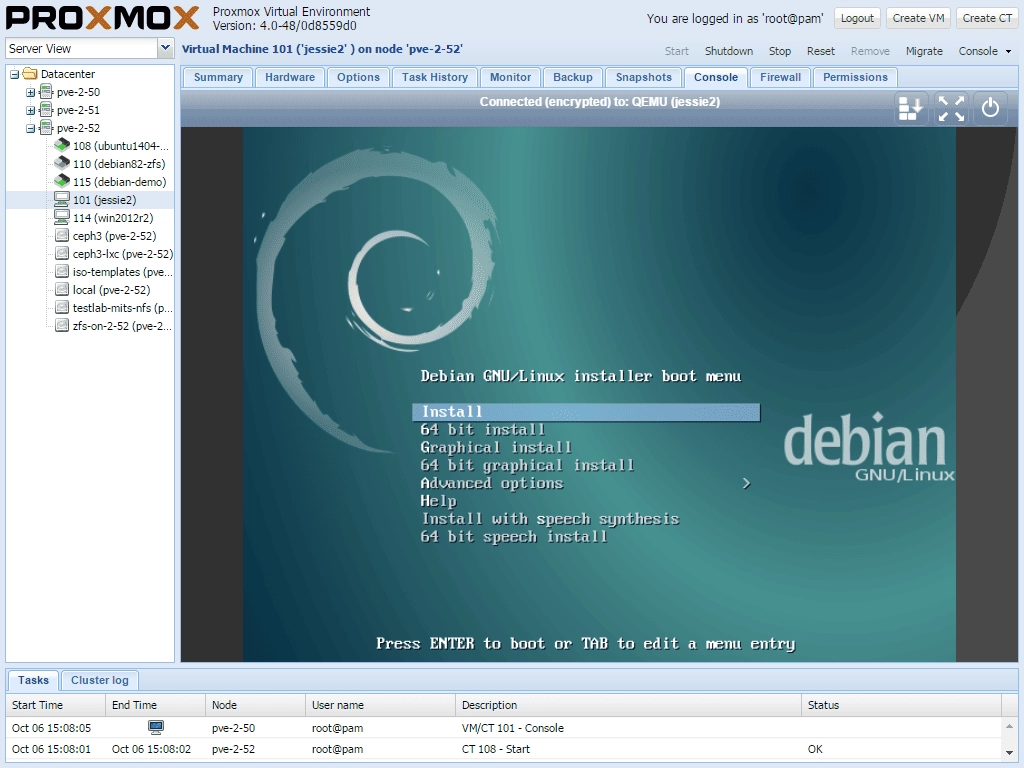This screenshot has width=1024, height=768.
Task: Click the Create VM button
Action: (x=918, y=18)
